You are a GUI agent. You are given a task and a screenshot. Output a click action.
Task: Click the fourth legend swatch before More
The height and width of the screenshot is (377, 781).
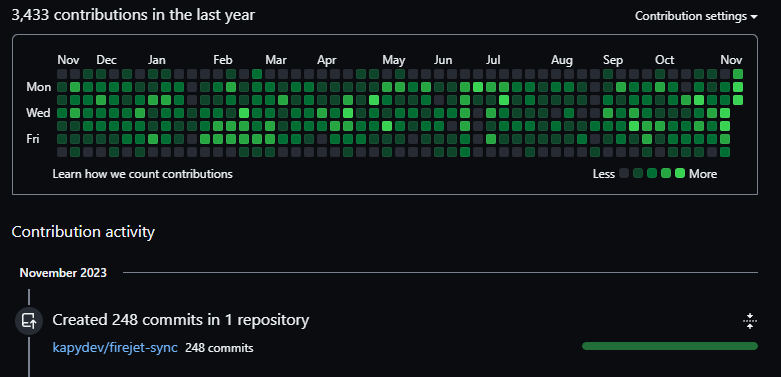pyautogui.click(x=666, y=173)
